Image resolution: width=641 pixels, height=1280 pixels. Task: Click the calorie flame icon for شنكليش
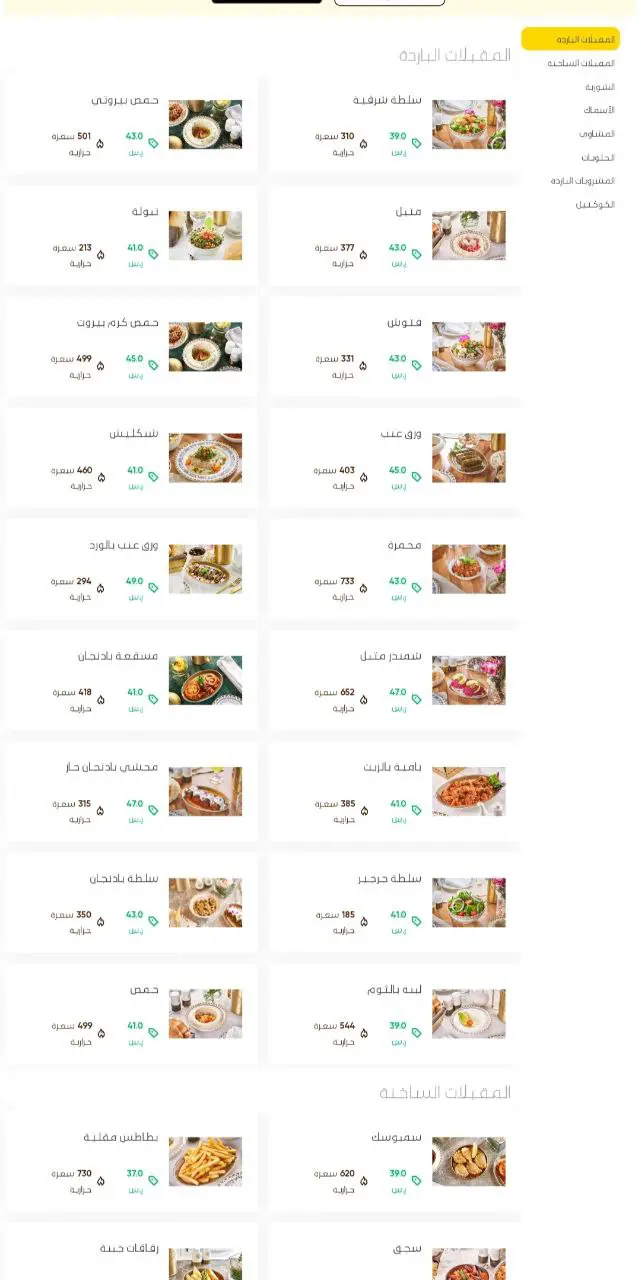100,477
